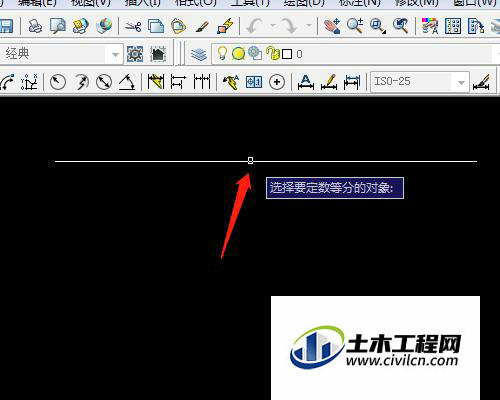
Task: Open the Undo history dropdown arrow
Action: (273, 25)
